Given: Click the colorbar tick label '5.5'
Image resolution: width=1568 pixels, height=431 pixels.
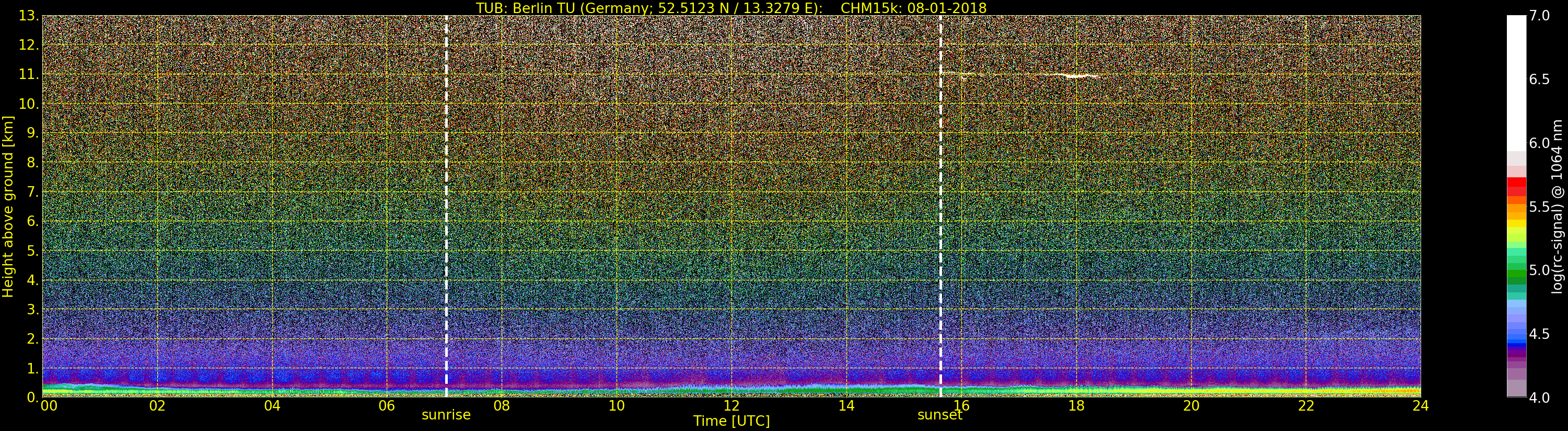Looking at the screenshot, I should coord(1539,207).
